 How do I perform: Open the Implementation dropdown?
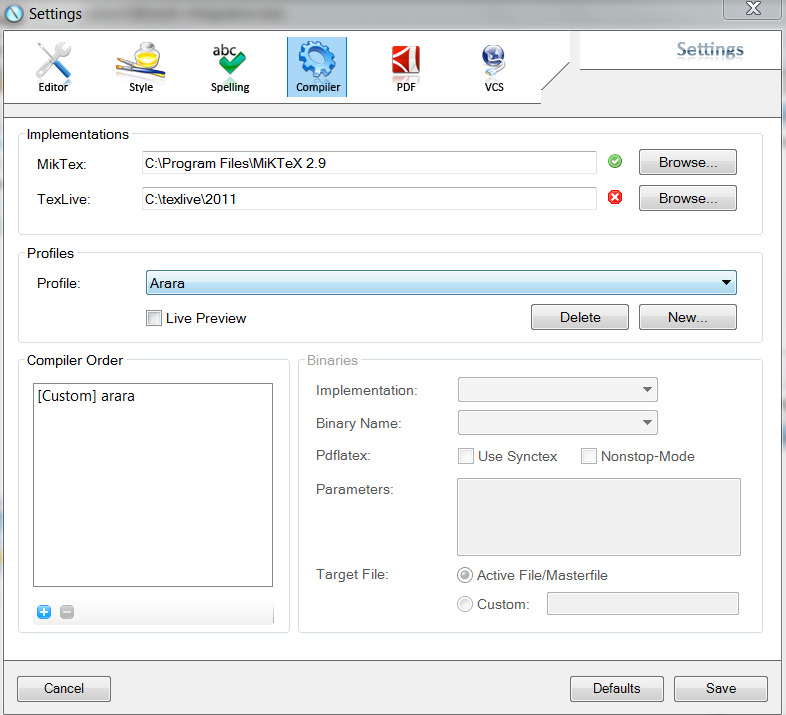557,390
